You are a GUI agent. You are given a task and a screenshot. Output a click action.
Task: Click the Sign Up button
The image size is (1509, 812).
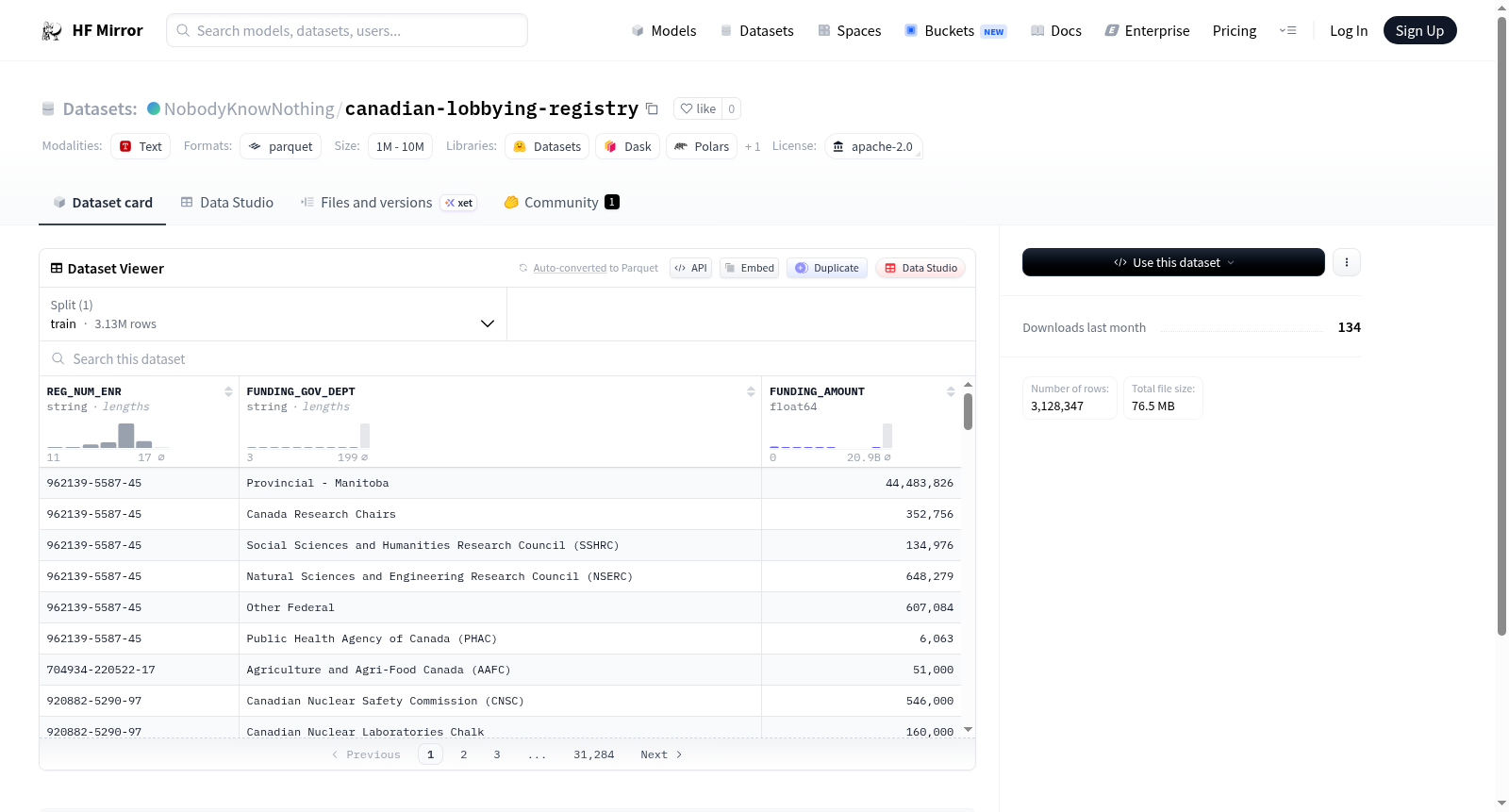click(1419, 30)
